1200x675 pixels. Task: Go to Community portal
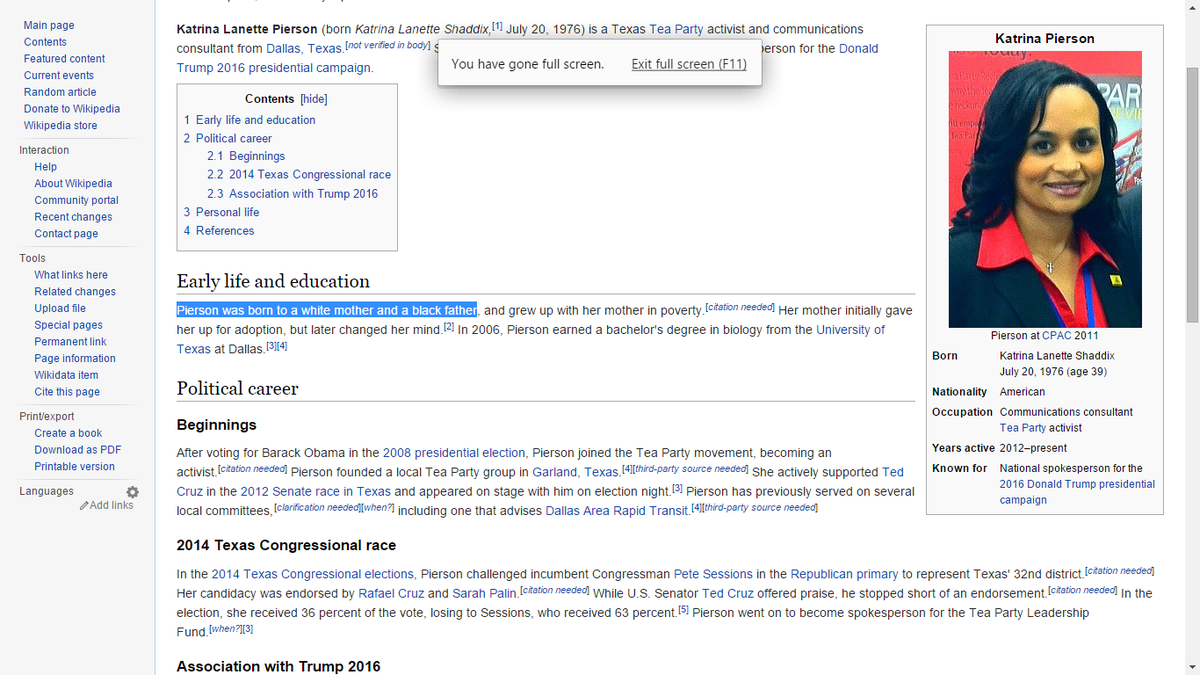coord(76,200)
